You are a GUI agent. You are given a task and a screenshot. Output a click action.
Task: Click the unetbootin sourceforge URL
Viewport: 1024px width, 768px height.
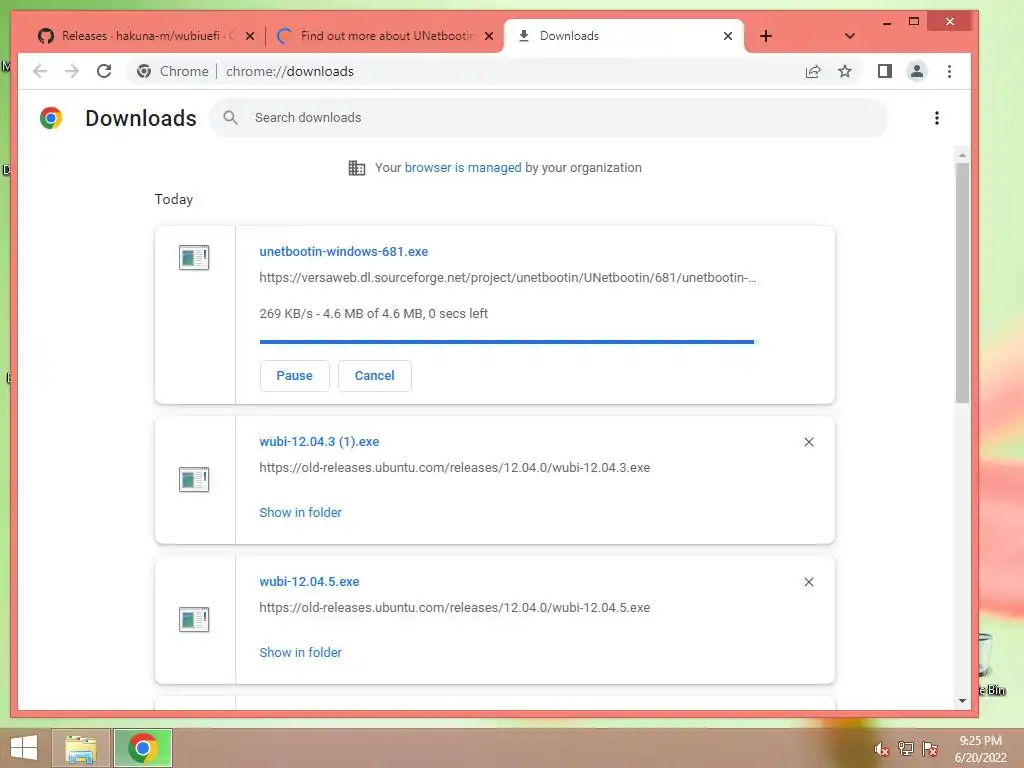click(x=507, y=278)
